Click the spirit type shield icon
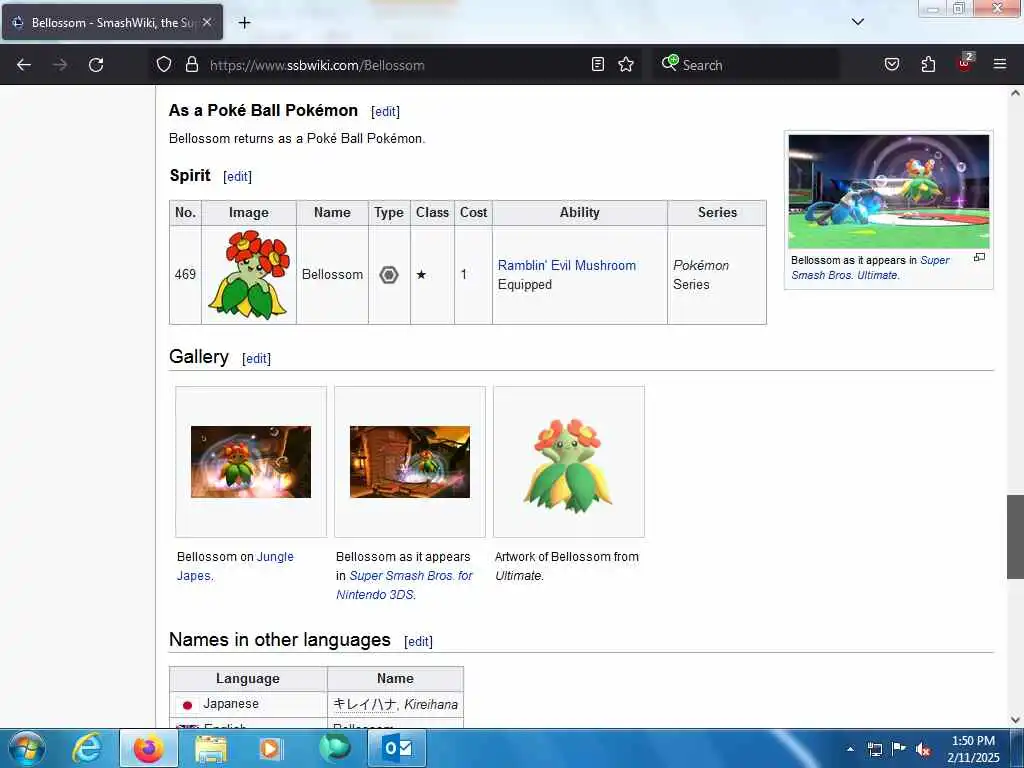 pos(389,275)
